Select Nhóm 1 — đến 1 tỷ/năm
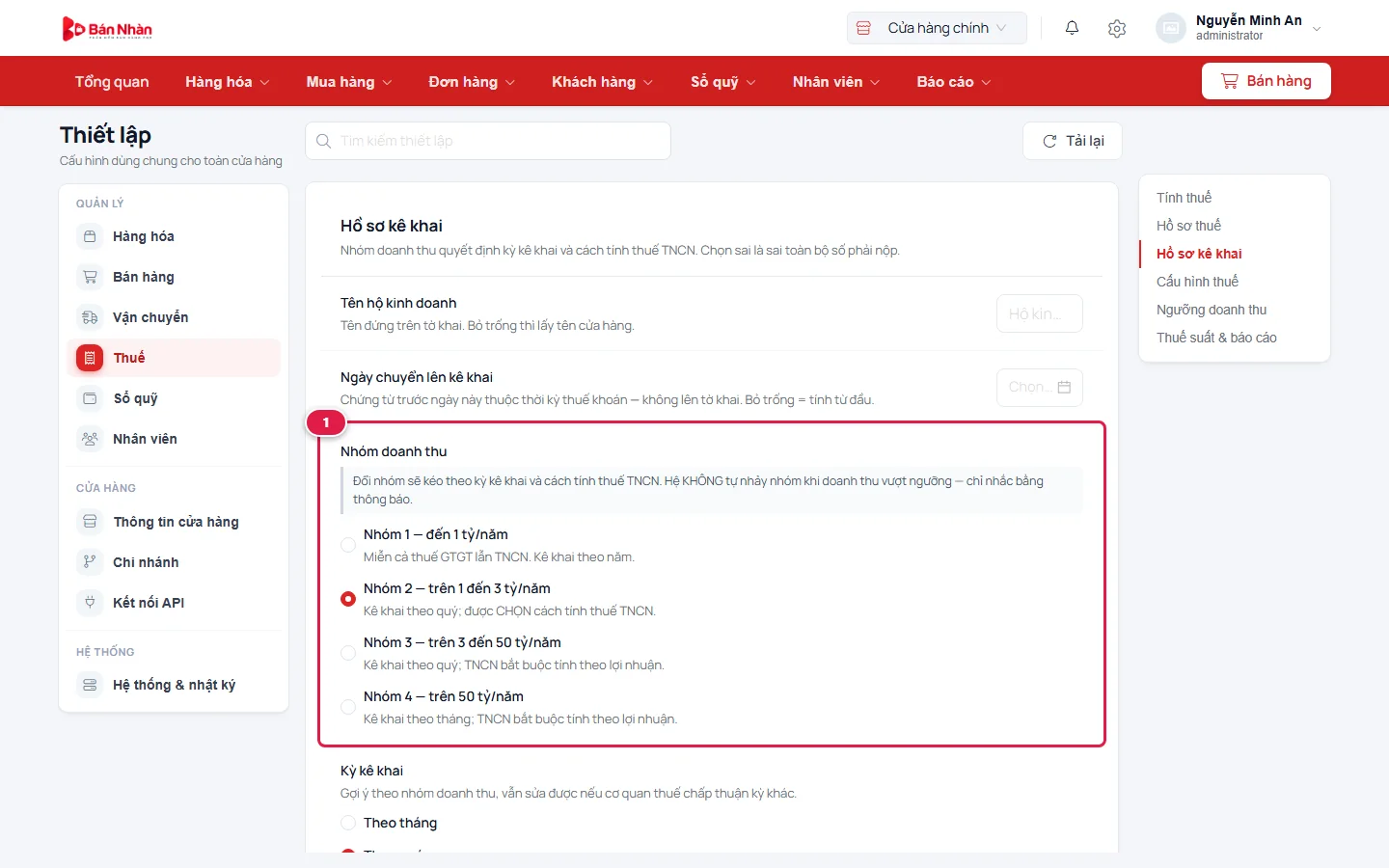1389x868 pixels. click(348, 545)
